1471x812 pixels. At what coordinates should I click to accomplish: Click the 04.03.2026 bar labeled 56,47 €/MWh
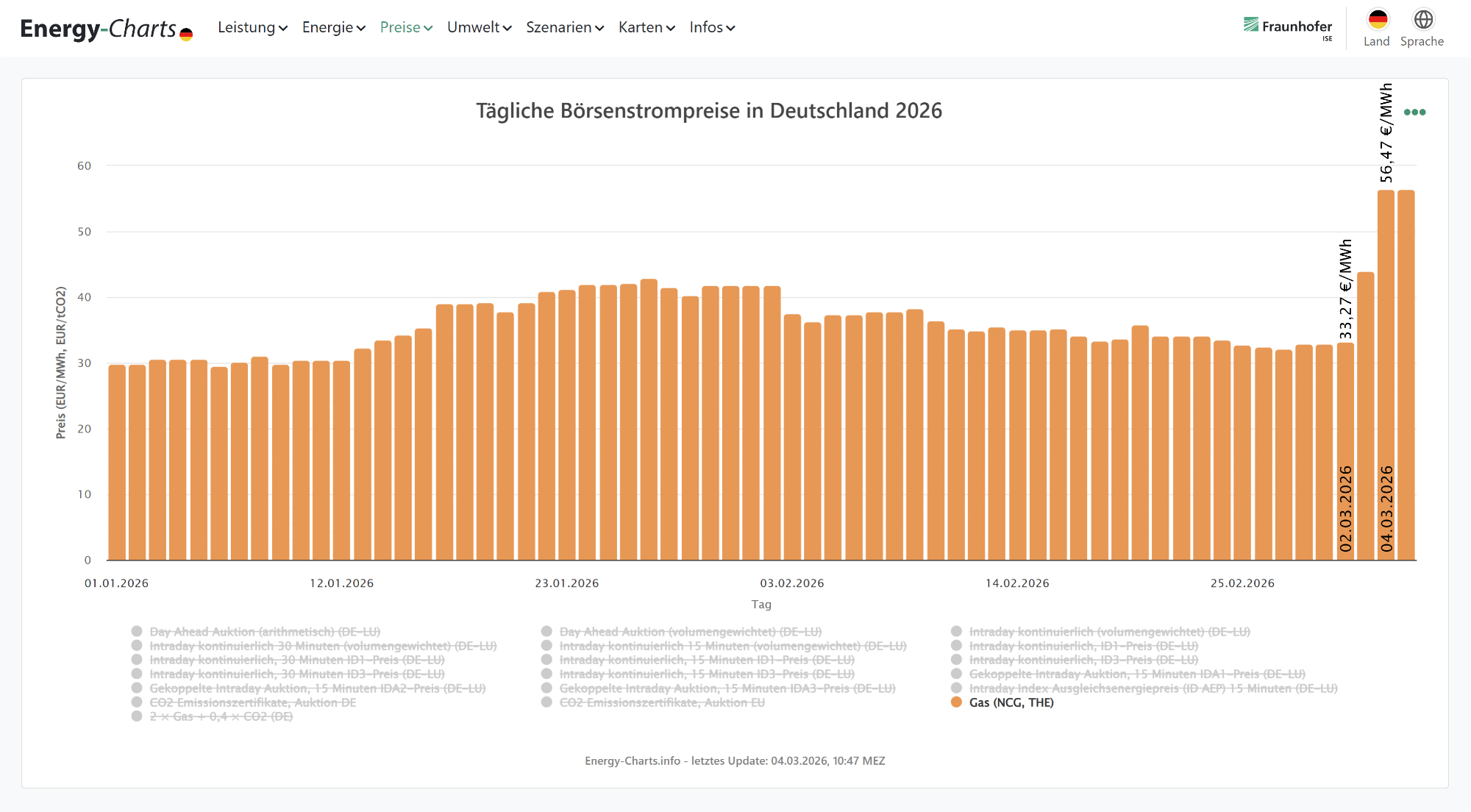coord(1386,368)
